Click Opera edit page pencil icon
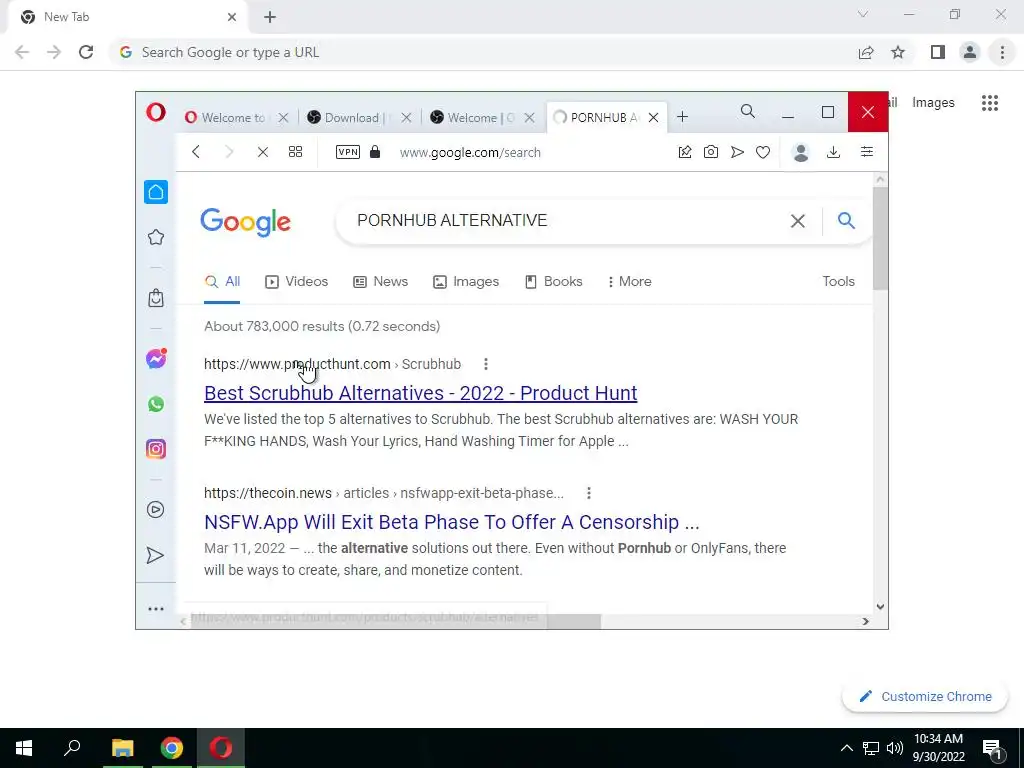 pos(684,152)
